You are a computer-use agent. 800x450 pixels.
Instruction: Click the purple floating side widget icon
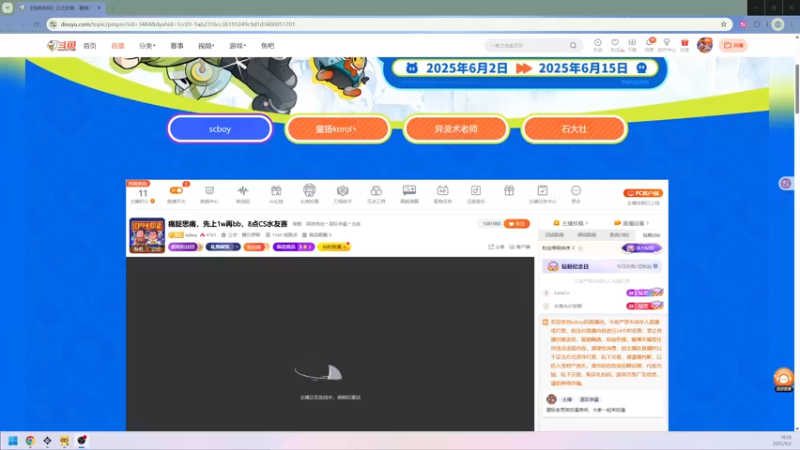786,183
